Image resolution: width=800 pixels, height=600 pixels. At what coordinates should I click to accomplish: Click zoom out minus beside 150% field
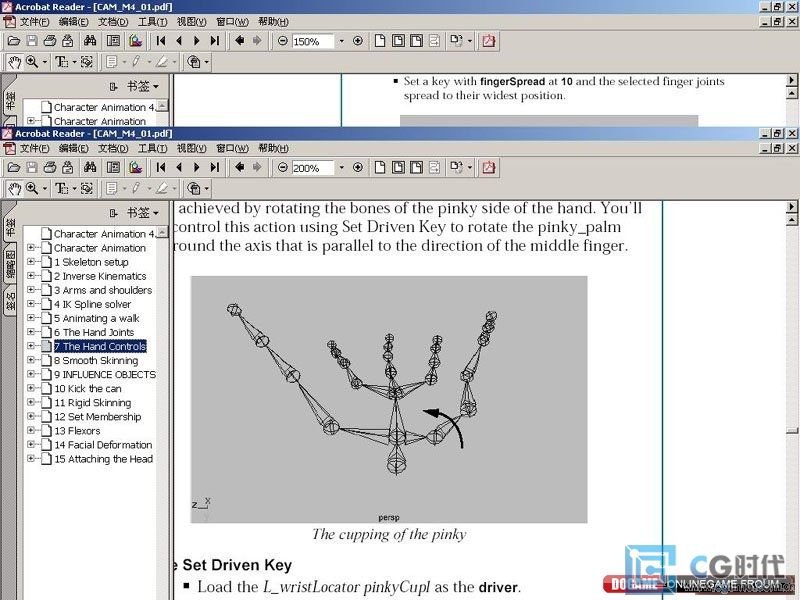(x=283, y=41)
